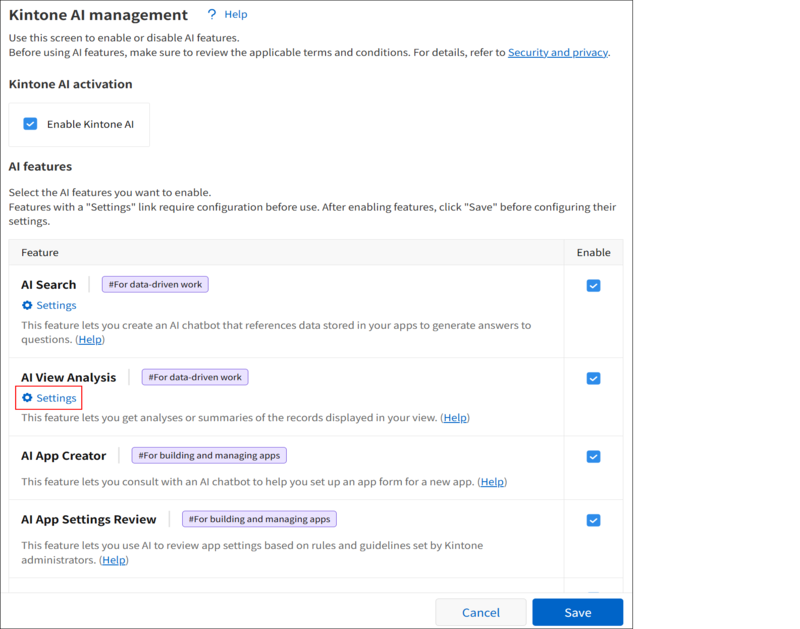Click the gear icon under AI Search

pos(27,305)
